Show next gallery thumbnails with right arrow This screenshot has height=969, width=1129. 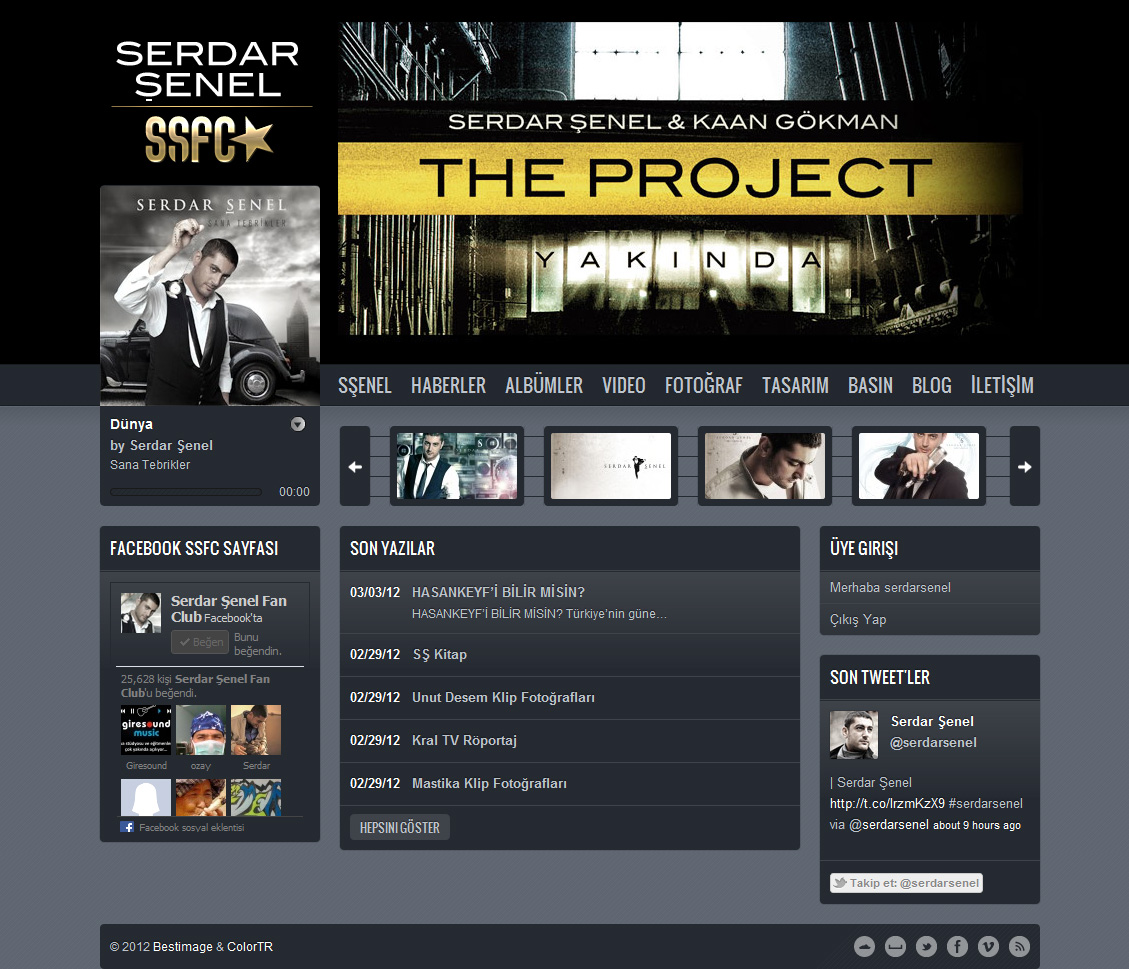pyautogui.click(x=1025, y=467)
